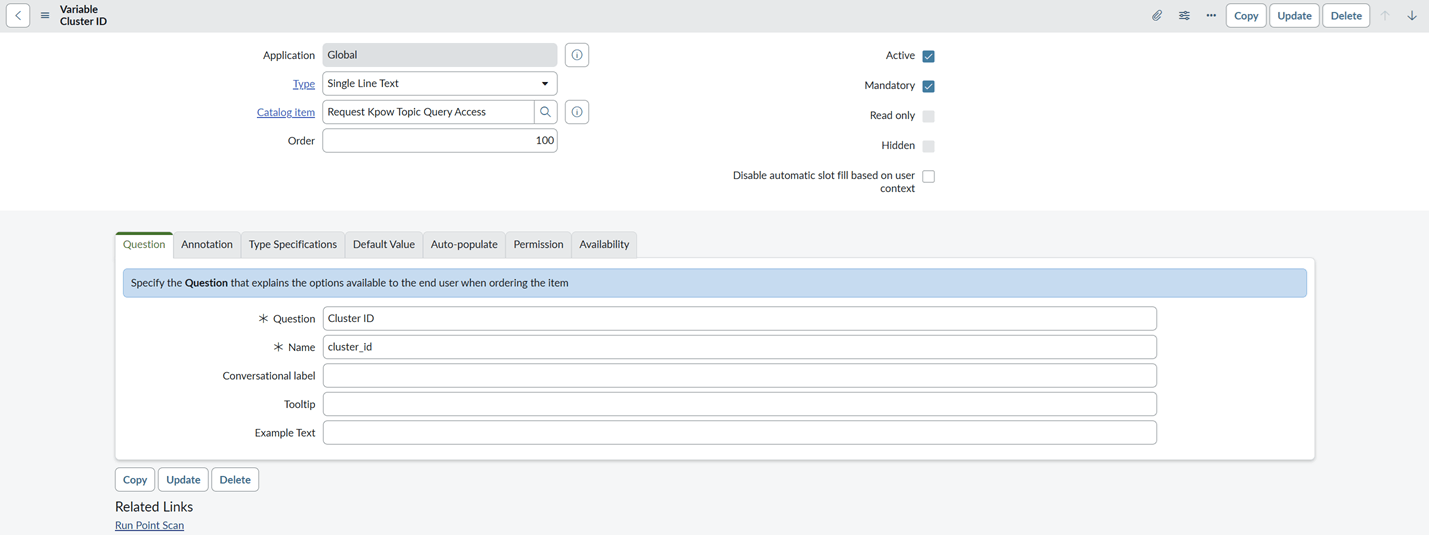Click the bottom Copy button
This screenshot has width=1429, height=535.
click(x=135, y=480)
